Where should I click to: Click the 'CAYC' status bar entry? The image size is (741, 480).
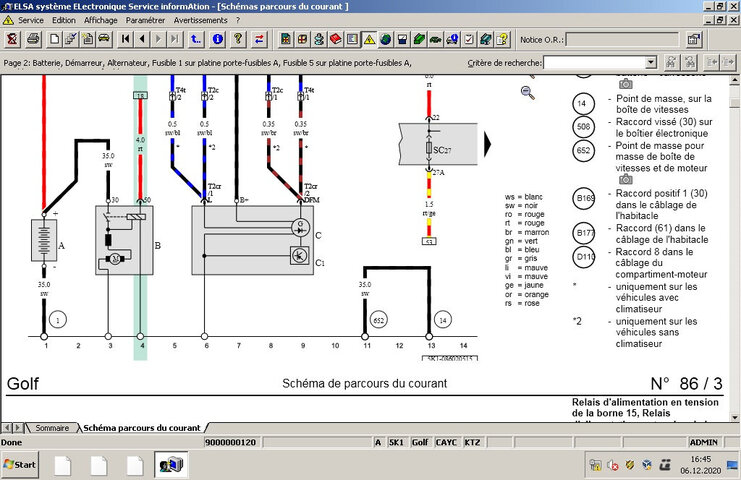click(446, 442)
